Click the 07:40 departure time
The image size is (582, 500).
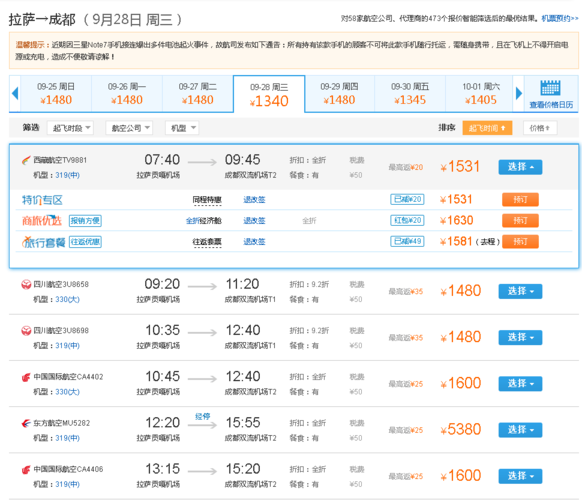point(162,160)
